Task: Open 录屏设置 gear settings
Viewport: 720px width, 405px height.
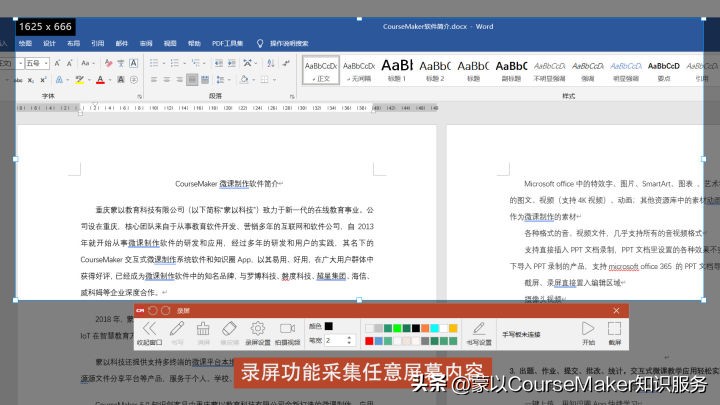Action: point(258,333)
